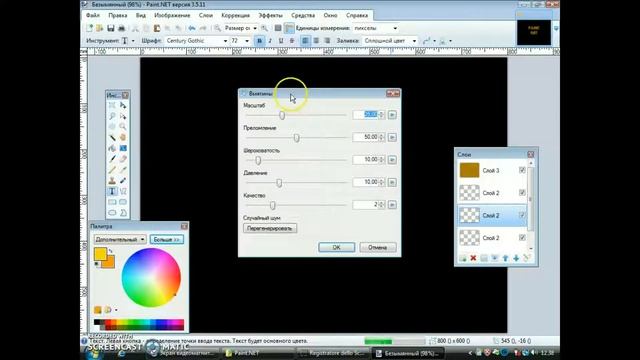This screenshot has width=640, height=360.
Task: Select the Recolor tool
Action: 123,180
